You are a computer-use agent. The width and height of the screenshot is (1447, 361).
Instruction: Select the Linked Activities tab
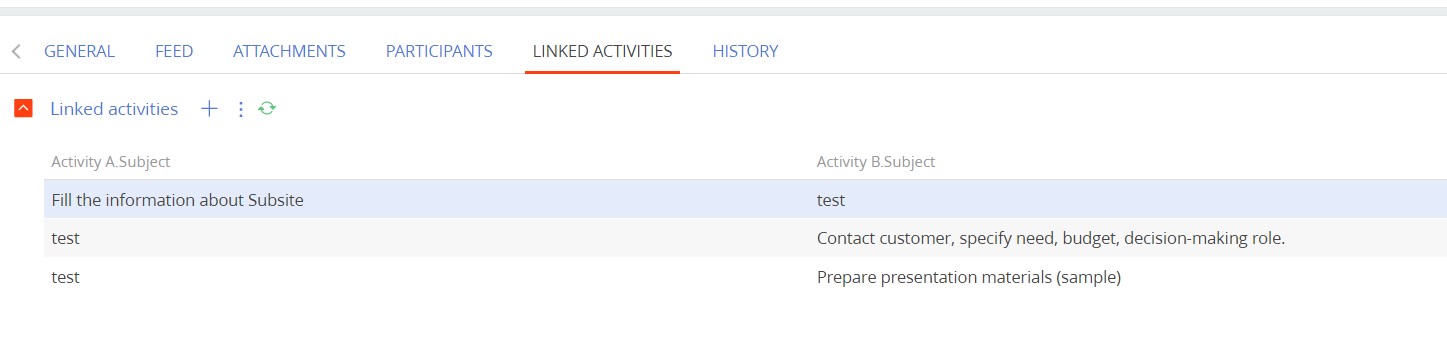tap(602, 51)
